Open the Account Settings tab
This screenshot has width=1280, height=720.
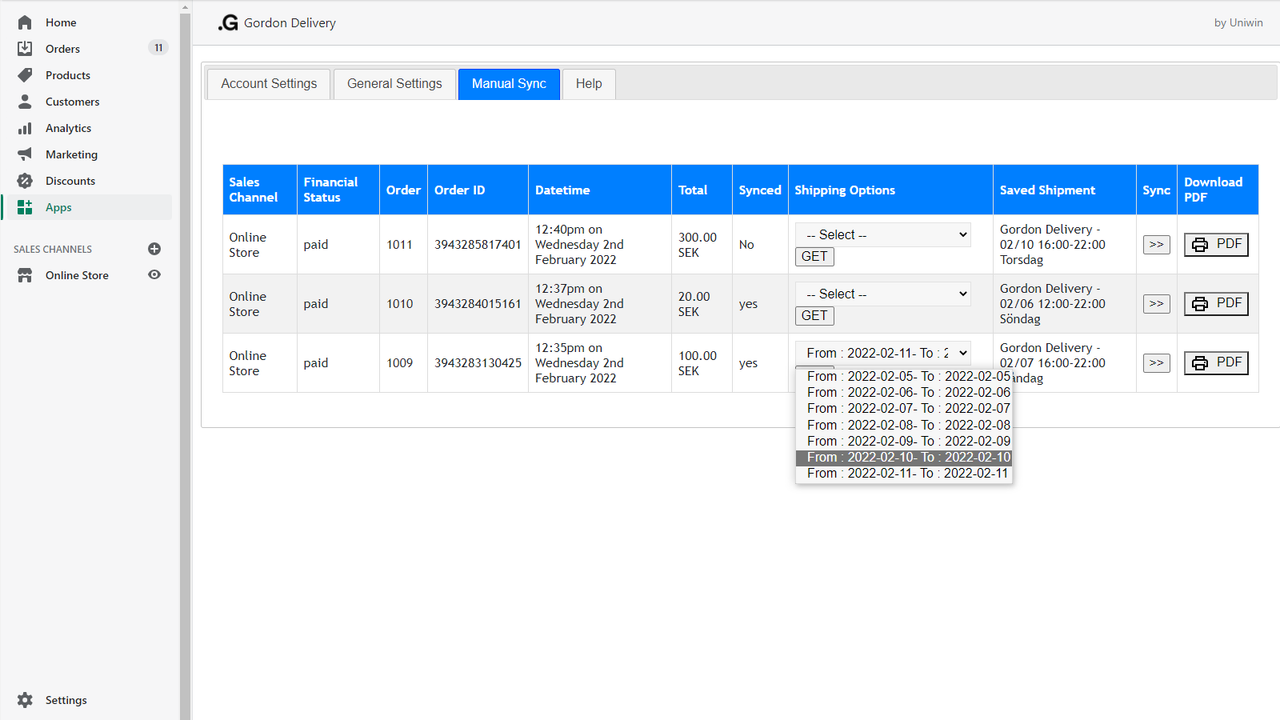click(x=269, y=84)
